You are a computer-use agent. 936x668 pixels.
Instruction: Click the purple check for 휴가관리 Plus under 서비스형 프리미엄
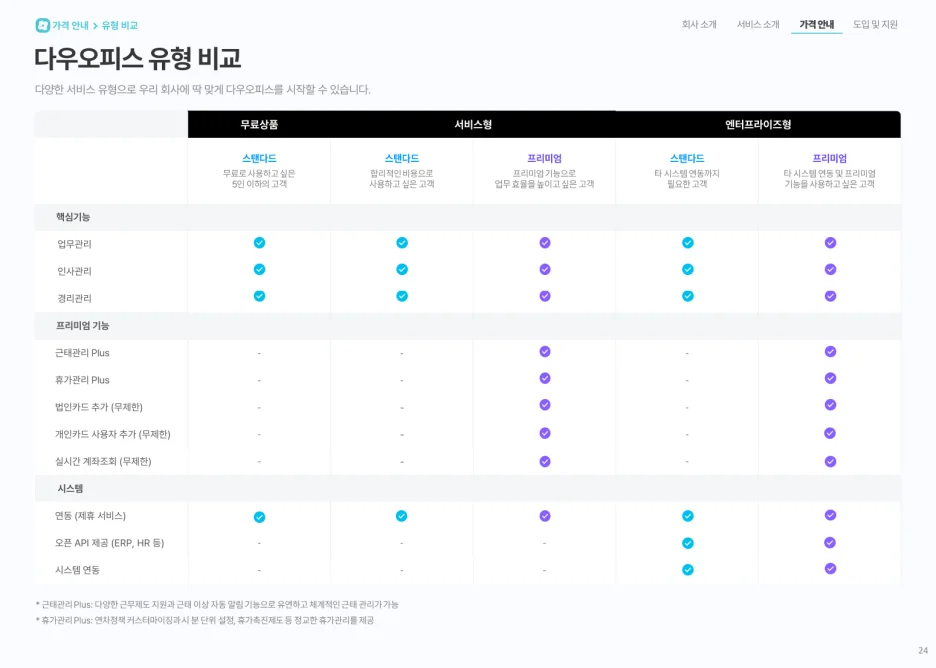point(544,379)
